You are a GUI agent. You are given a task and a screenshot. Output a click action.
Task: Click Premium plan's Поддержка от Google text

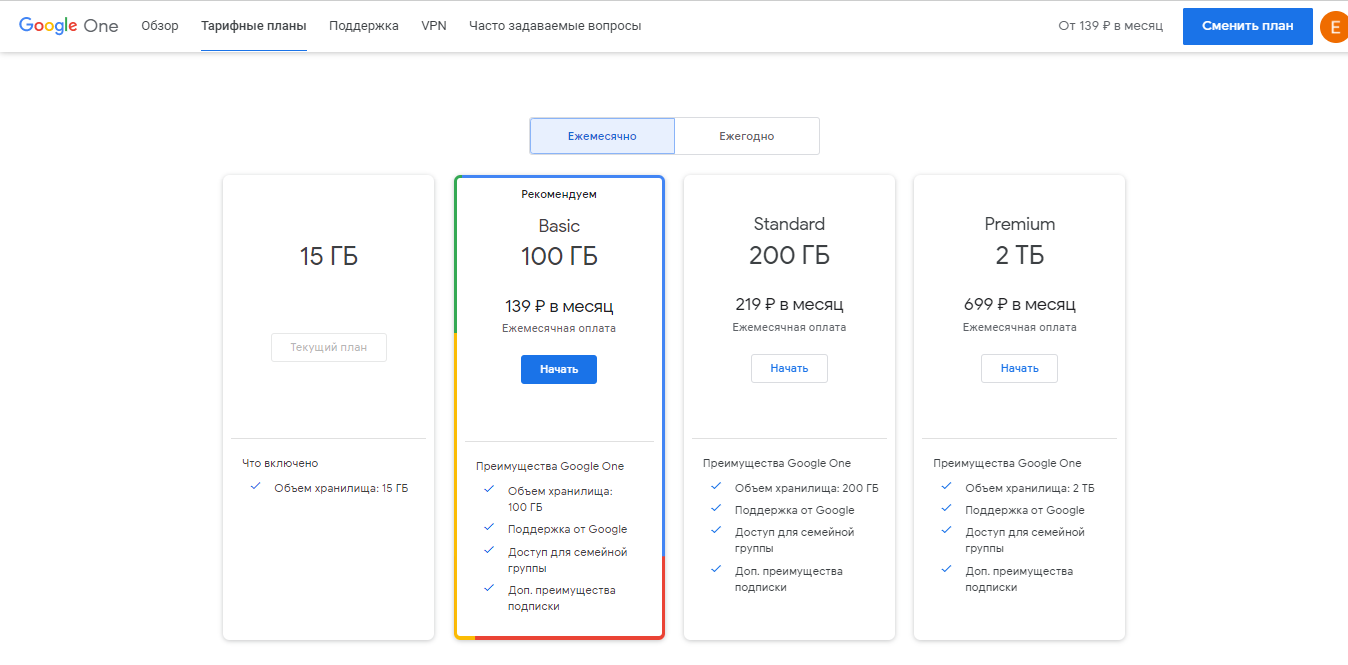point(1025,510)
